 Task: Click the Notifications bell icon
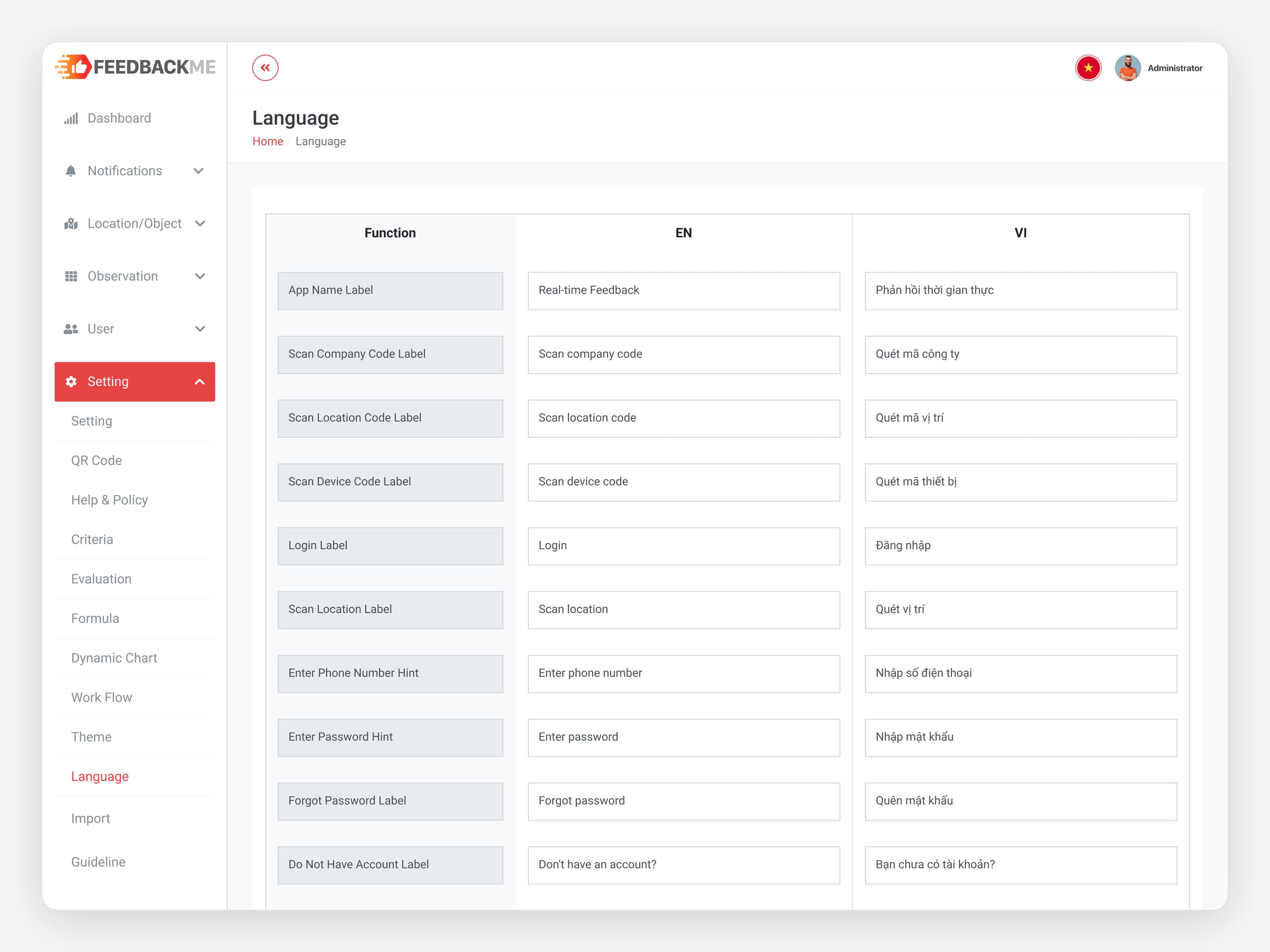tap(71, 171)
